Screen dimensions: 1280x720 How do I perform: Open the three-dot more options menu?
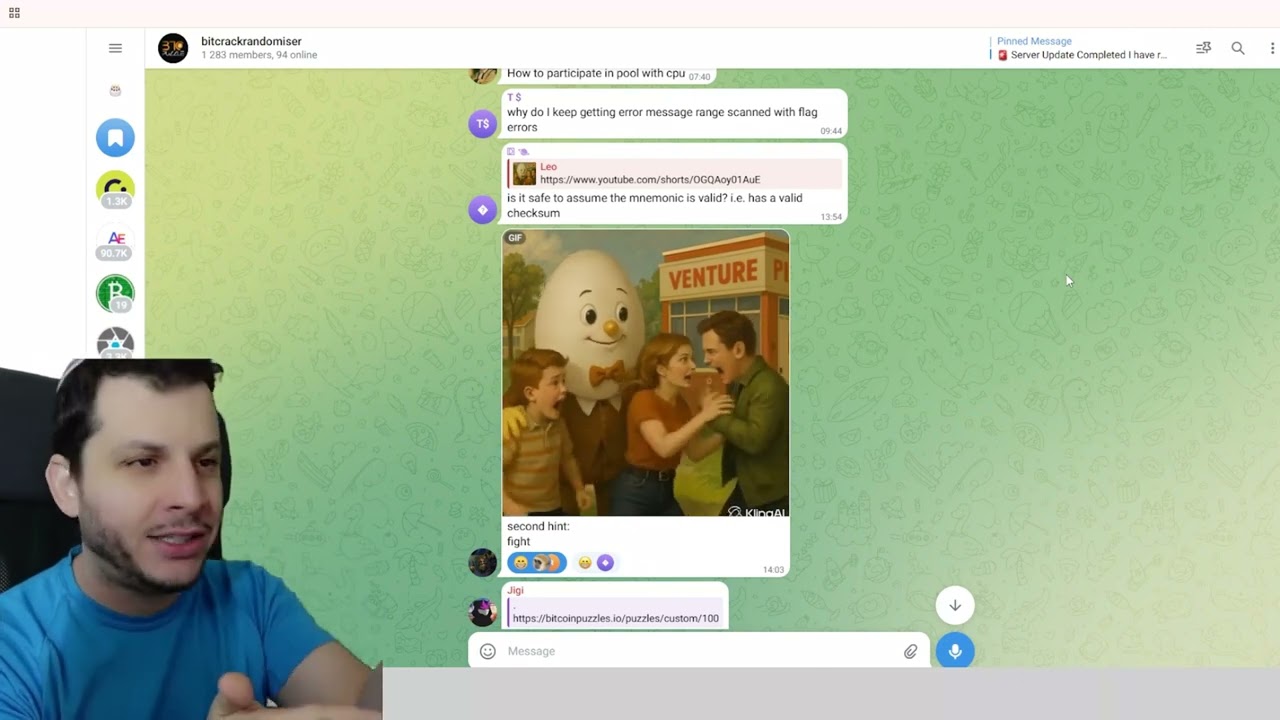coord(1272,48)
